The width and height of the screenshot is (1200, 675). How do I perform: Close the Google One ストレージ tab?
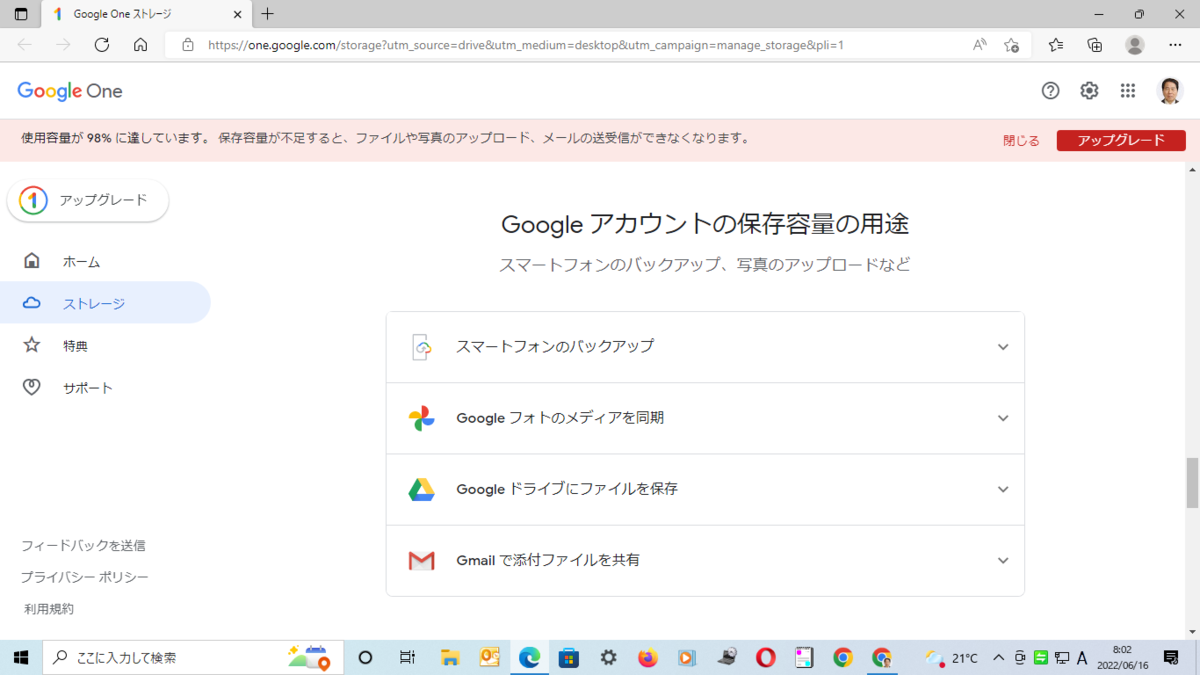click(x=237, y=14)
